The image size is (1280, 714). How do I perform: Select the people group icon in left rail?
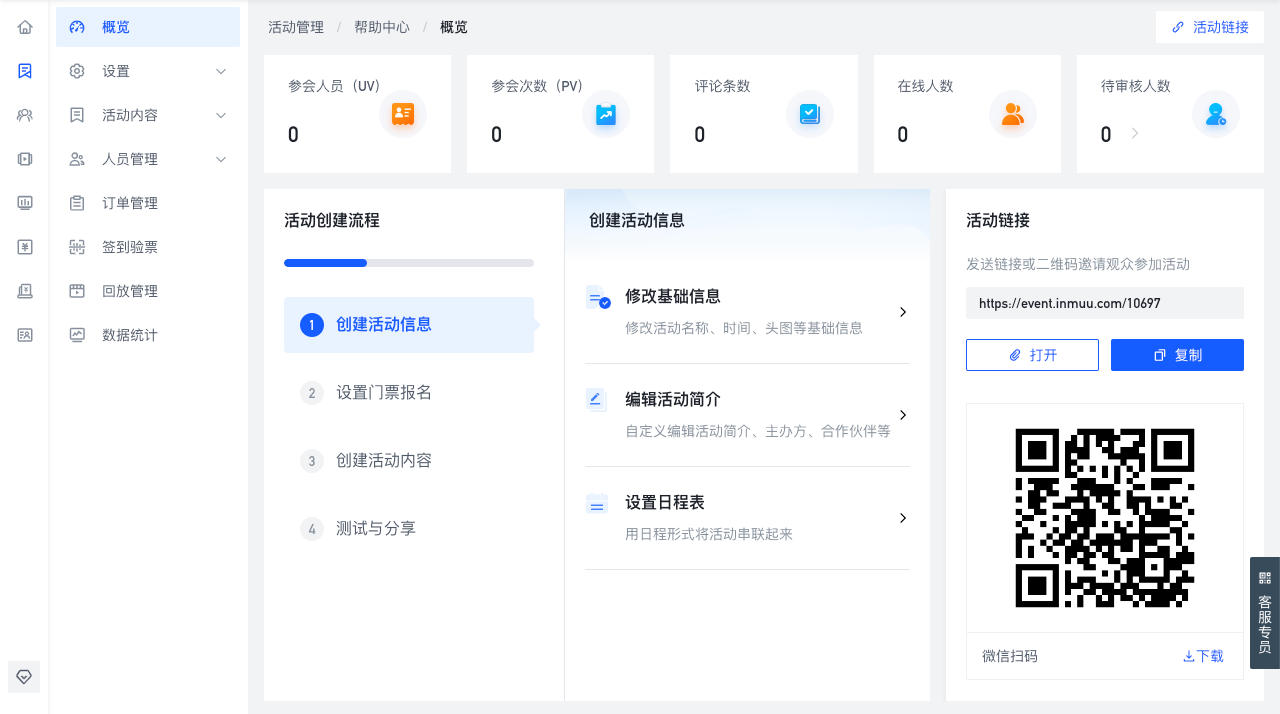[25, 115]
